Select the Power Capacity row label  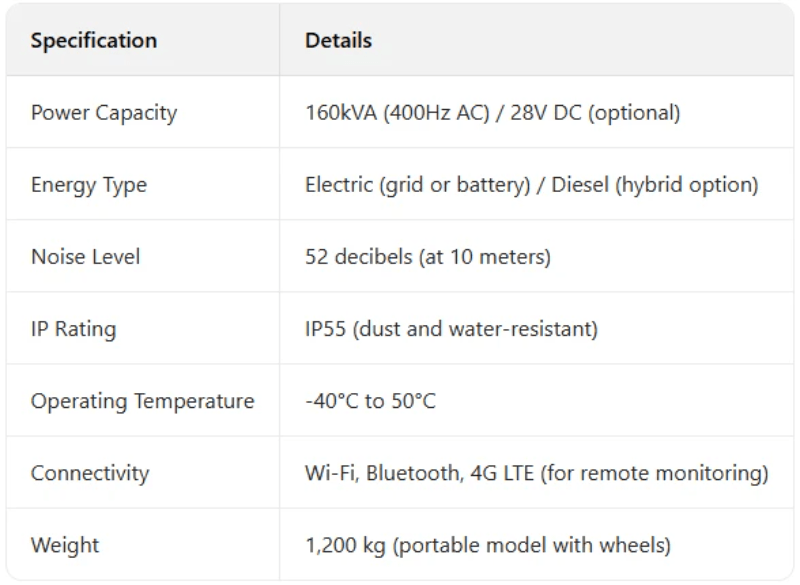pyautogui.click(x=104, y=113)
